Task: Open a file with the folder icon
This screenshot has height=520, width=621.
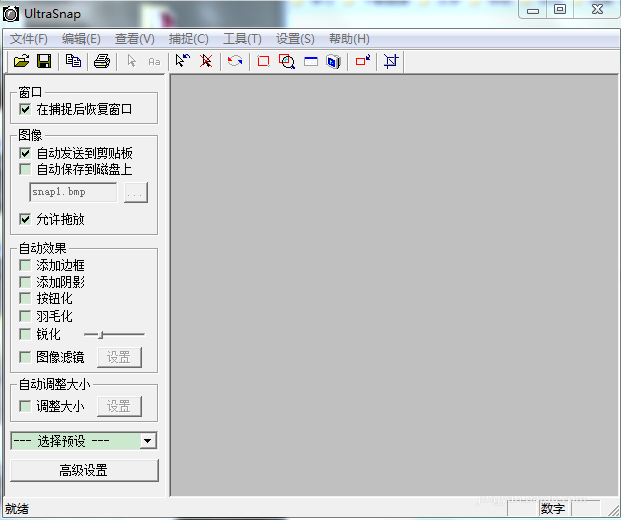Action: point(21,61)
